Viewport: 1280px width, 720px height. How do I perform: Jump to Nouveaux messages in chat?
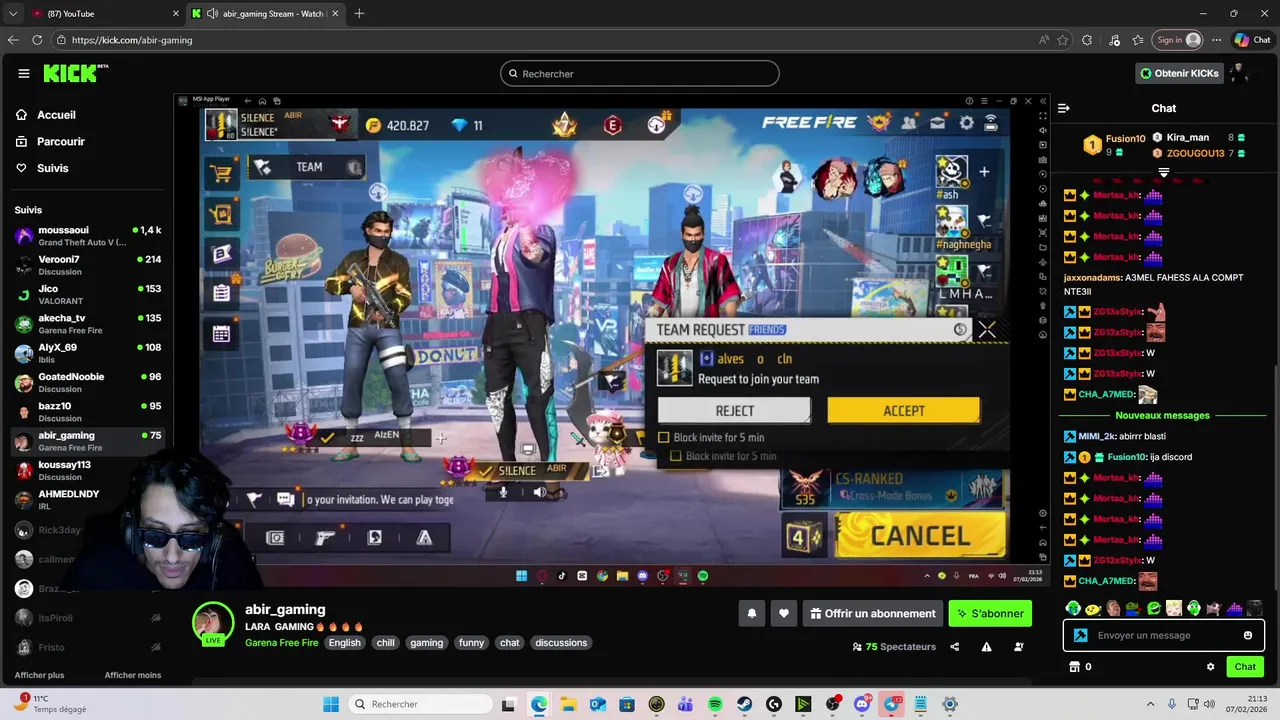point(1162,415)
